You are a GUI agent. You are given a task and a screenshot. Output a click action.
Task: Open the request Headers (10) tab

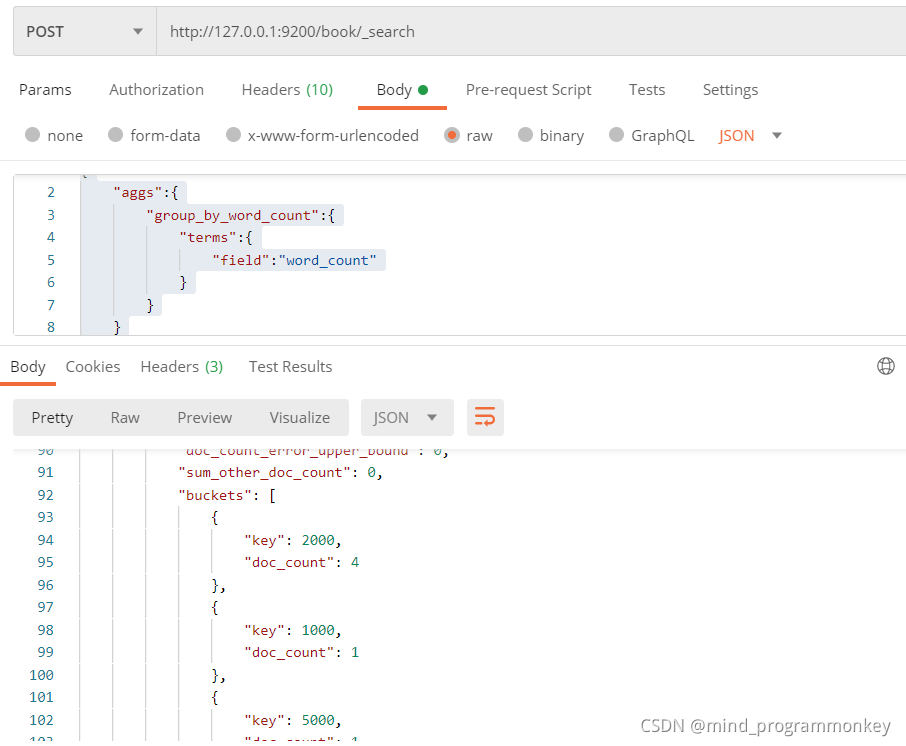(x=287, y=90)
